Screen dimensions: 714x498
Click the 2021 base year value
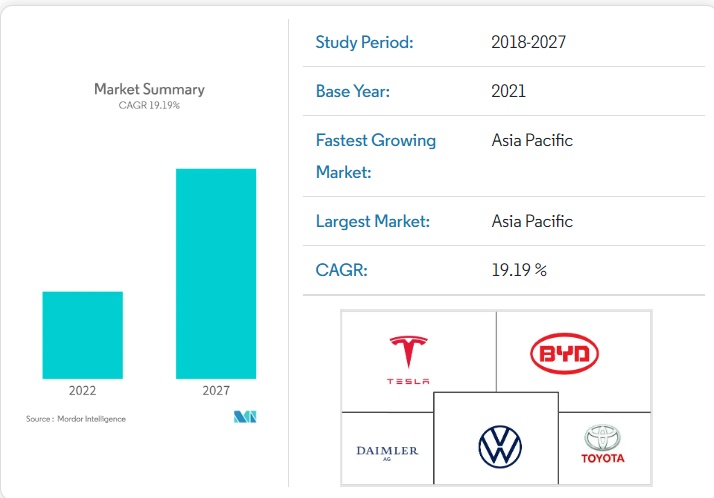click(509, 91)
